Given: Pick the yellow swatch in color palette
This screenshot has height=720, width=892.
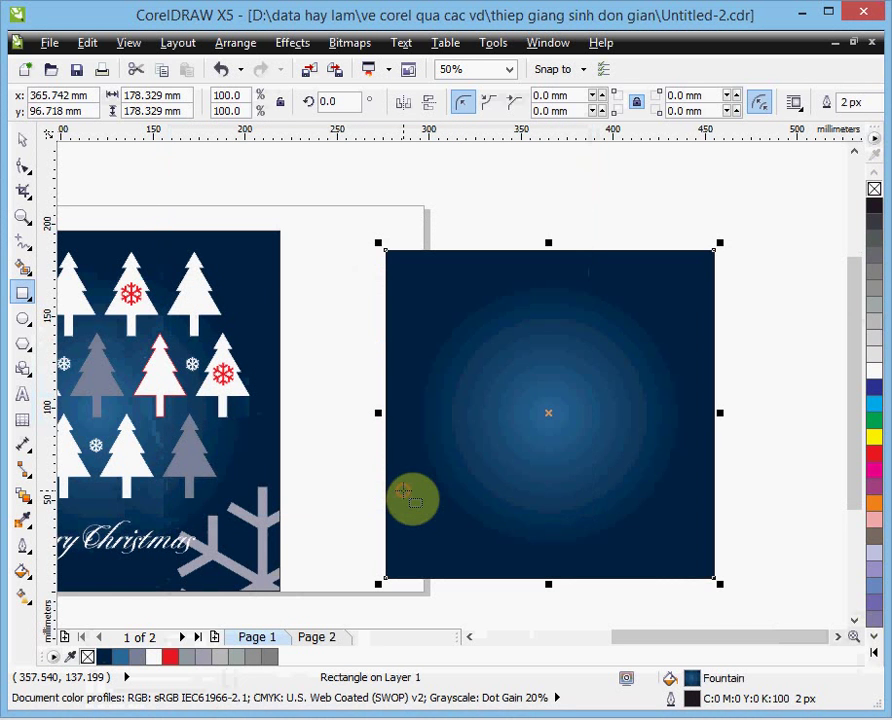Looking at the screenshot, I should (x=874, y=436).
